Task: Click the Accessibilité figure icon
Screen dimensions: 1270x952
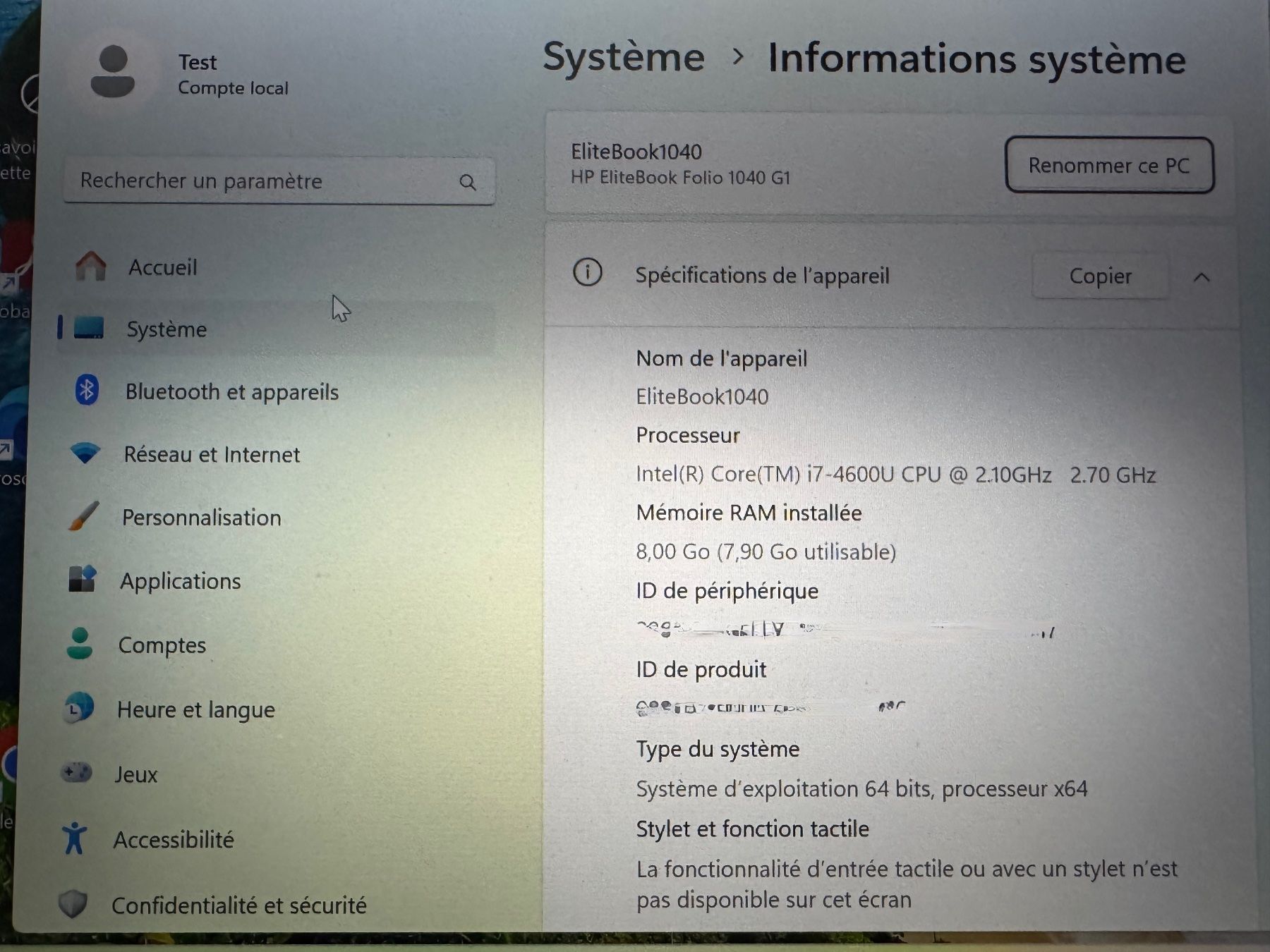Action: 74,838
